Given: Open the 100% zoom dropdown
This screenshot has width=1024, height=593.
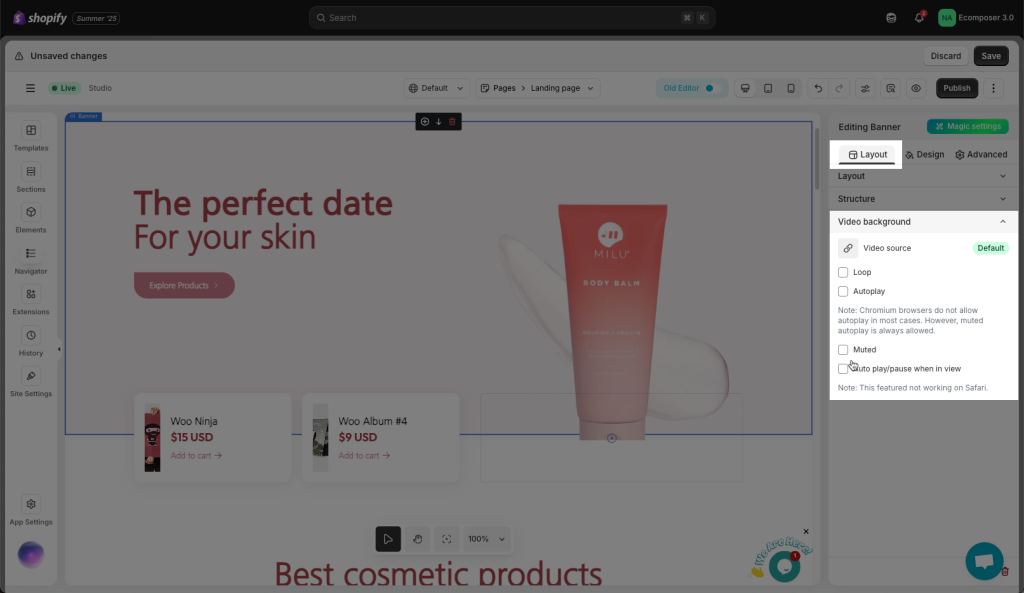Looking at the screenshot, I should (487, 539).
